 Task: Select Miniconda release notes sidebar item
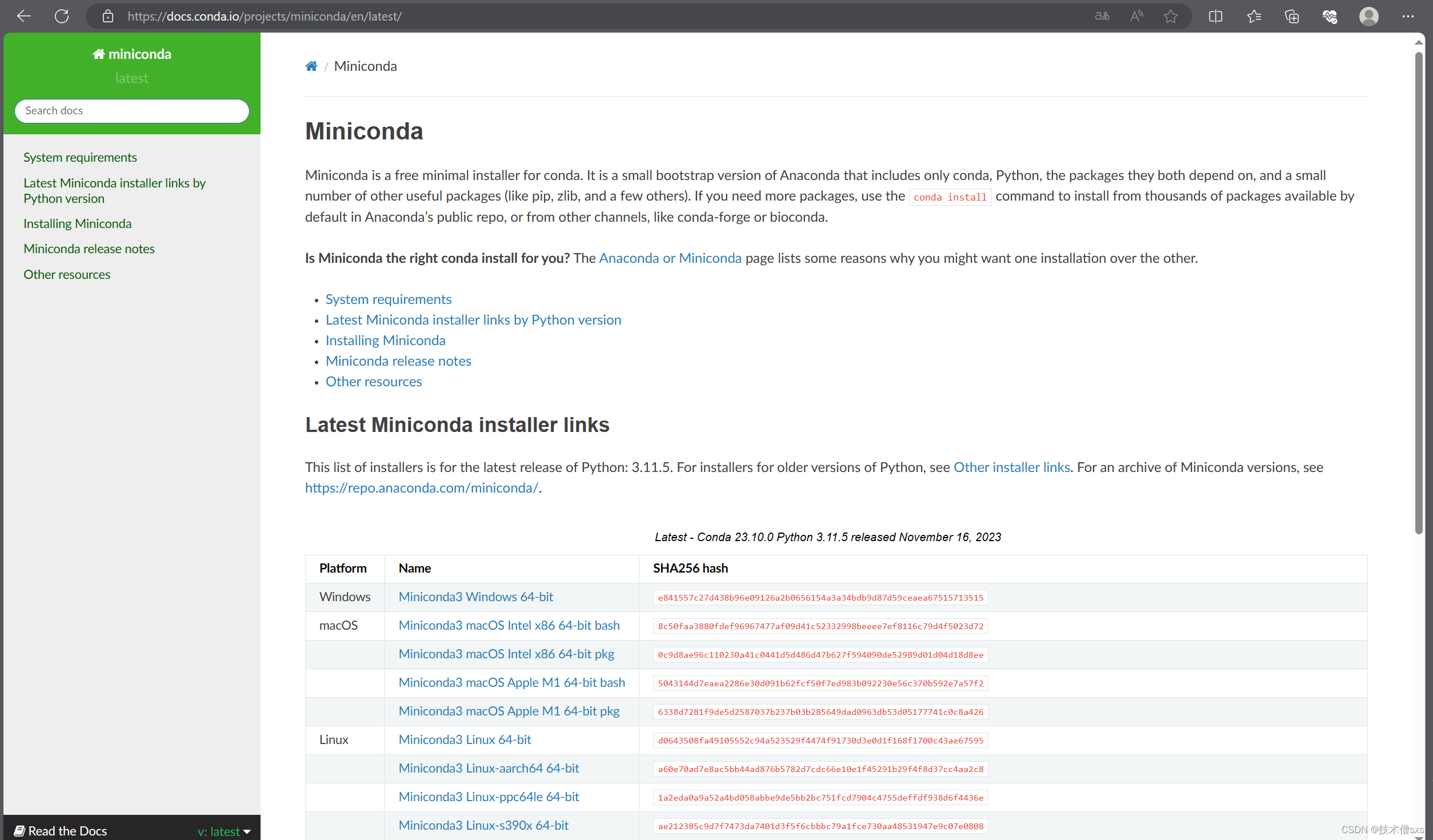tap(89, 249)
